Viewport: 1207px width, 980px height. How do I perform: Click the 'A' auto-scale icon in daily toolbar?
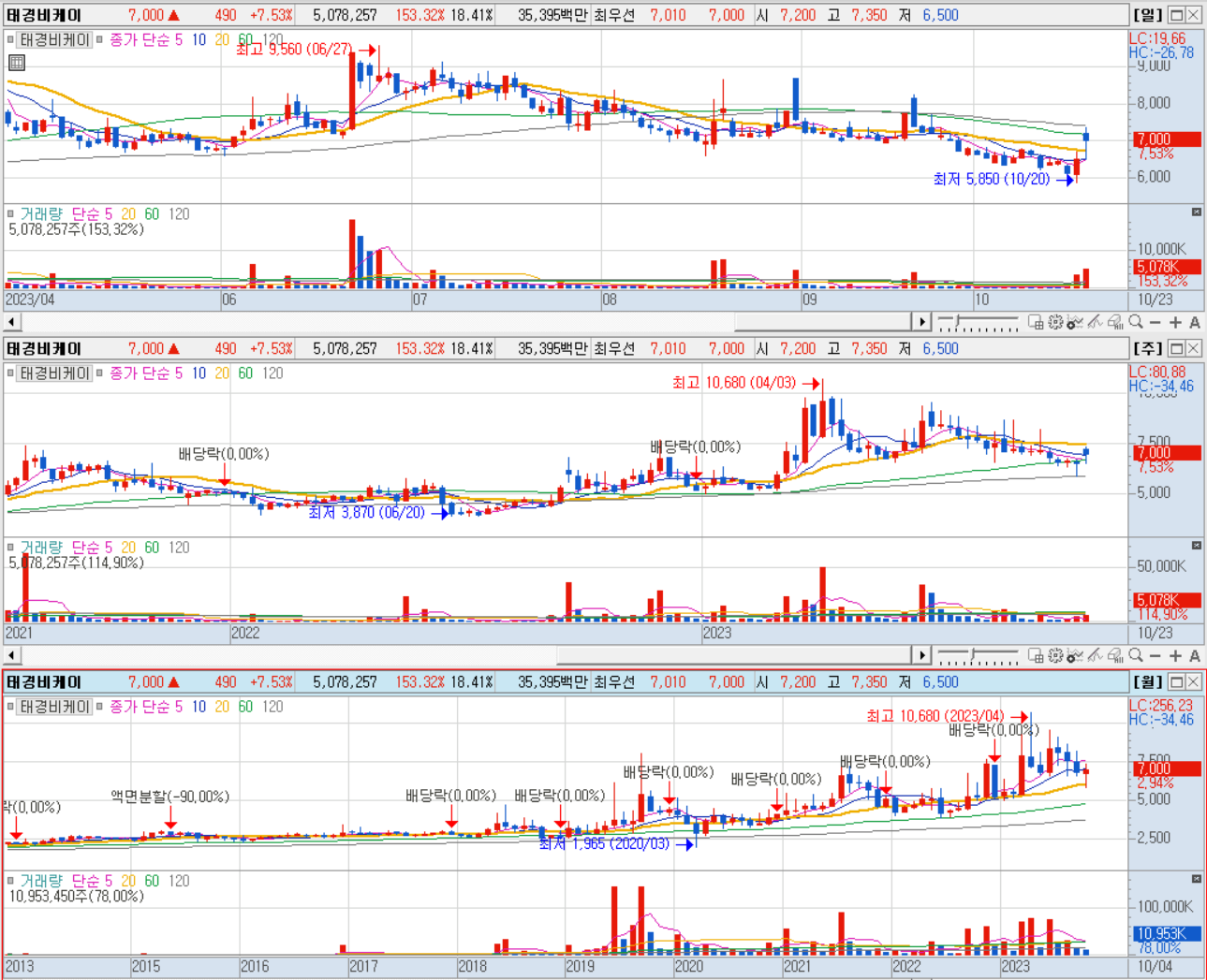point(1195,322)
